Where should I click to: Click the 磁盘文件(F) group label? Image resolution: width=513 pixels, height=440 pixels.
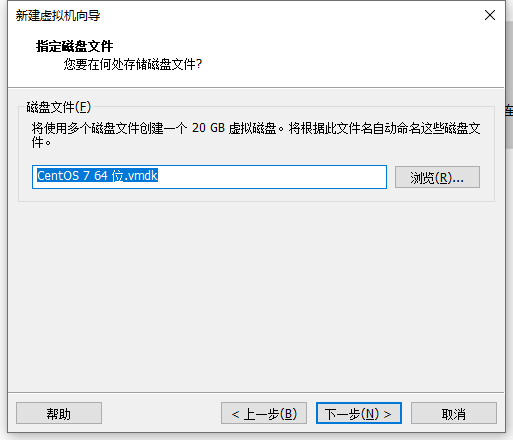[x=59, y=107]
